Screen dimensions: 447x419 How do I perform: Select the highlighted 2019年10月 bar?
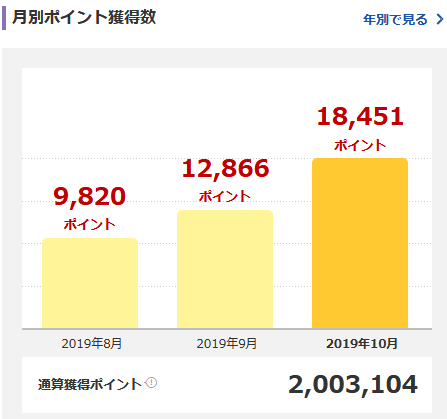(360, 243)
